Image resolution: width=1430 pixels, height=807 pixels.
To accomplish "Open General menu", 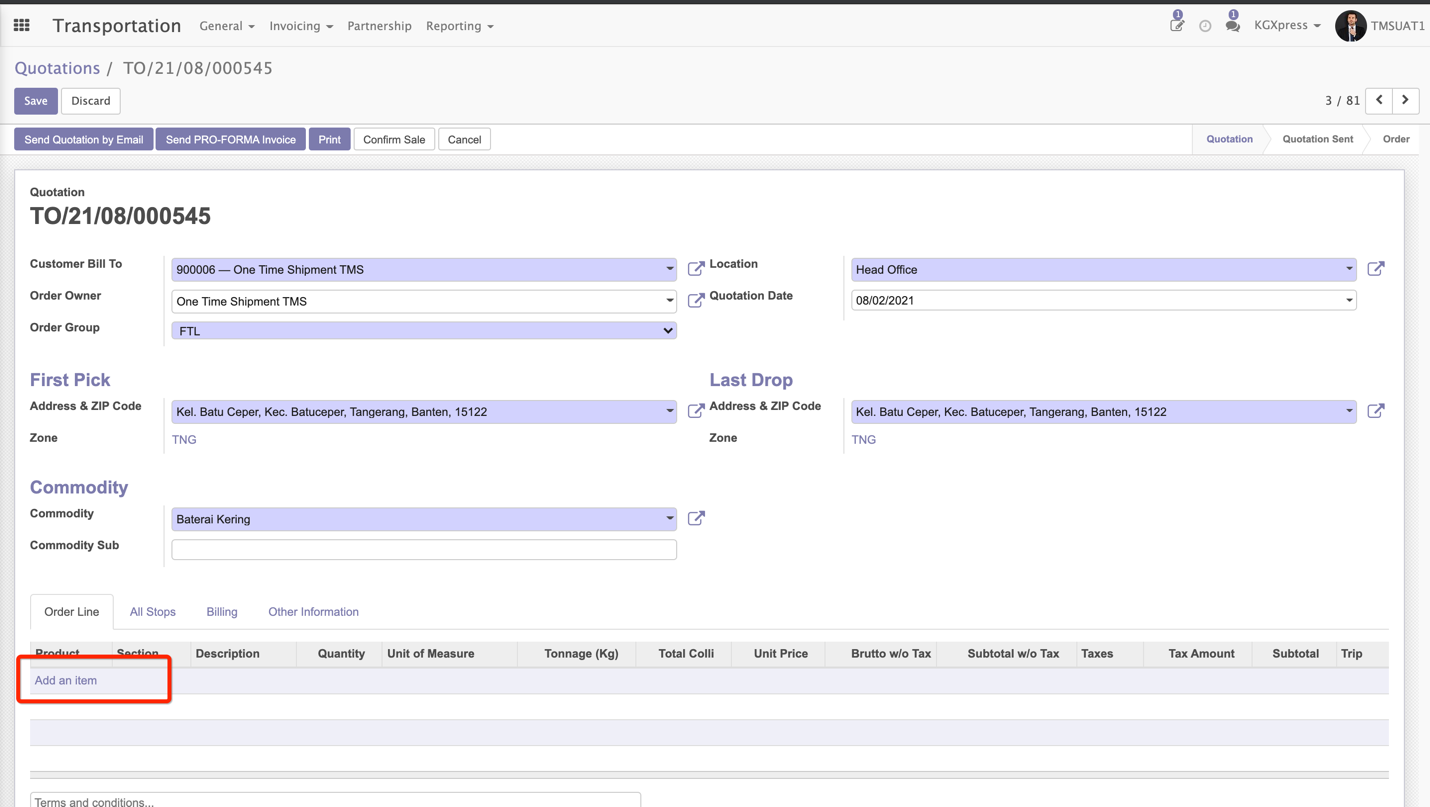I will (x=227, y=26).
